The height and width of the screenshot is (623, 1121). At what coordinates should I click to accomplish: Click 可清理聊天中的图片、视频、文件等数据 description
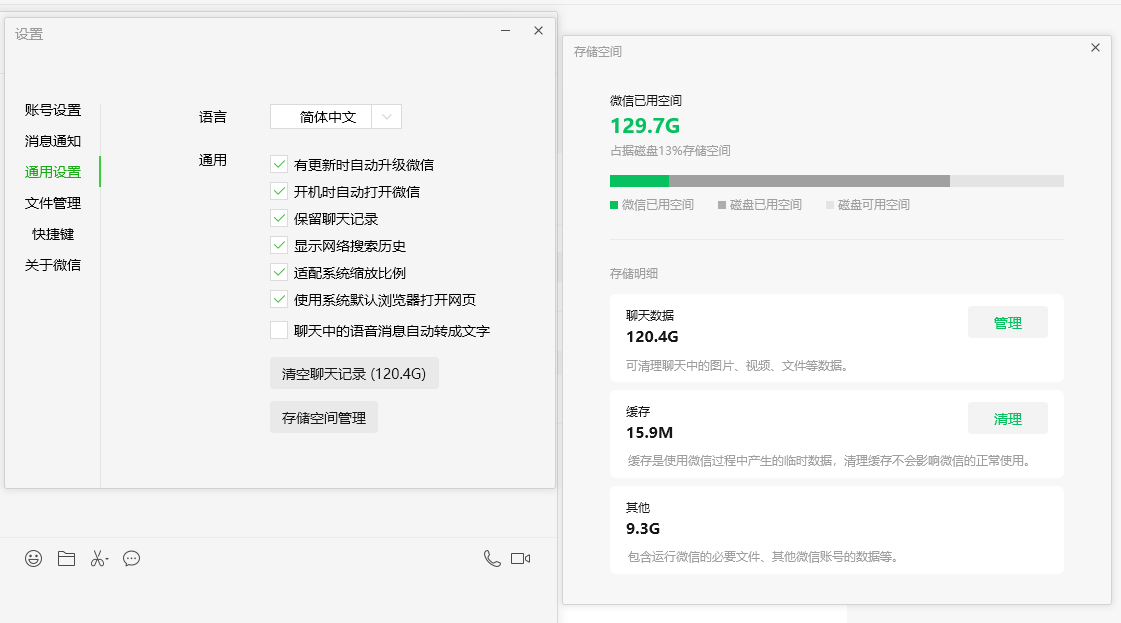[739, 366]
